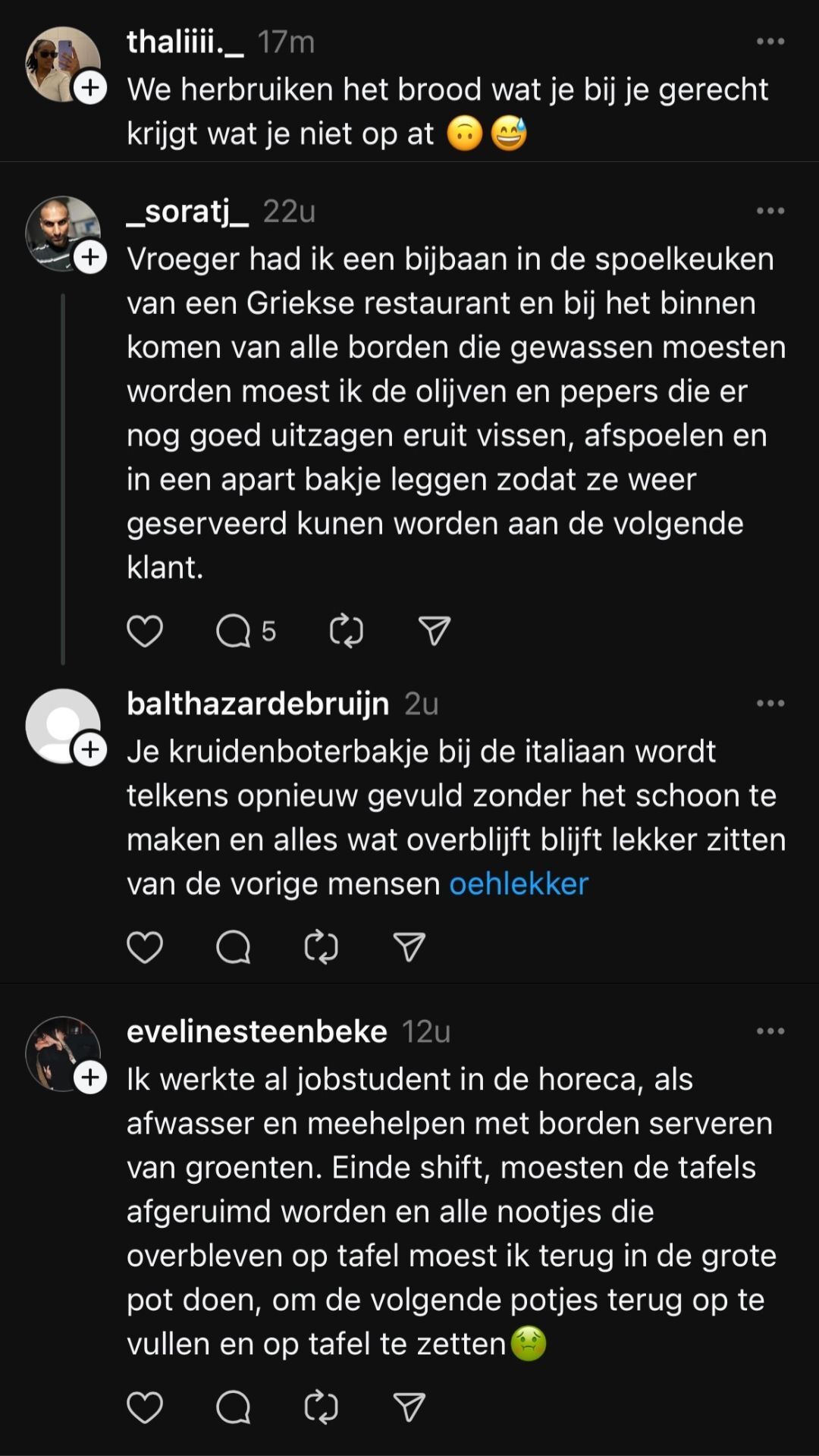Image resolution: width=819 pixels, height=1456 pixels.
Task: Like the _soratj_ post about olives
Action: [x=144, y=631]
